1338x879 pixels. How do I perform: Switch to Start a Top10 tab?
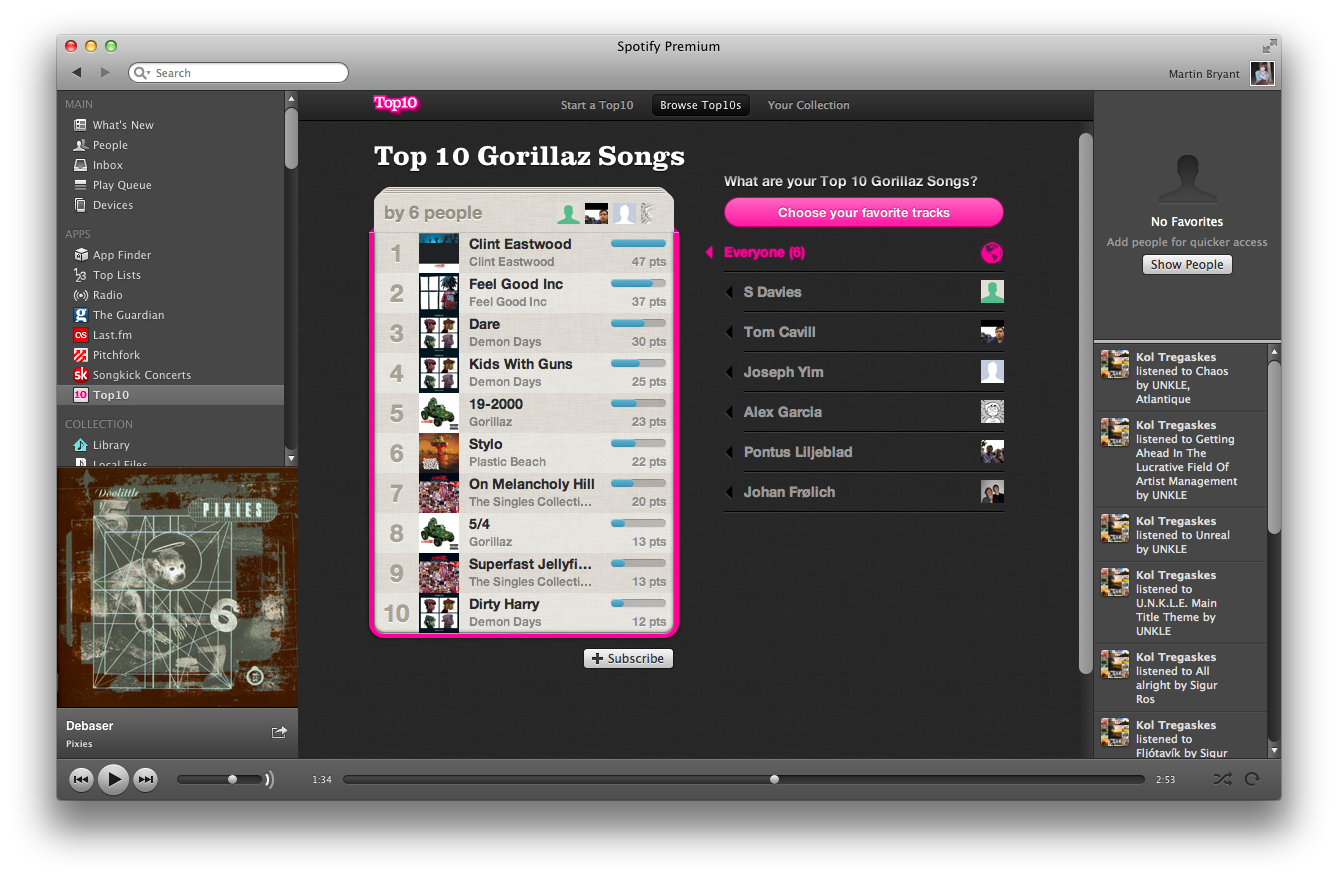click(597, 105)
